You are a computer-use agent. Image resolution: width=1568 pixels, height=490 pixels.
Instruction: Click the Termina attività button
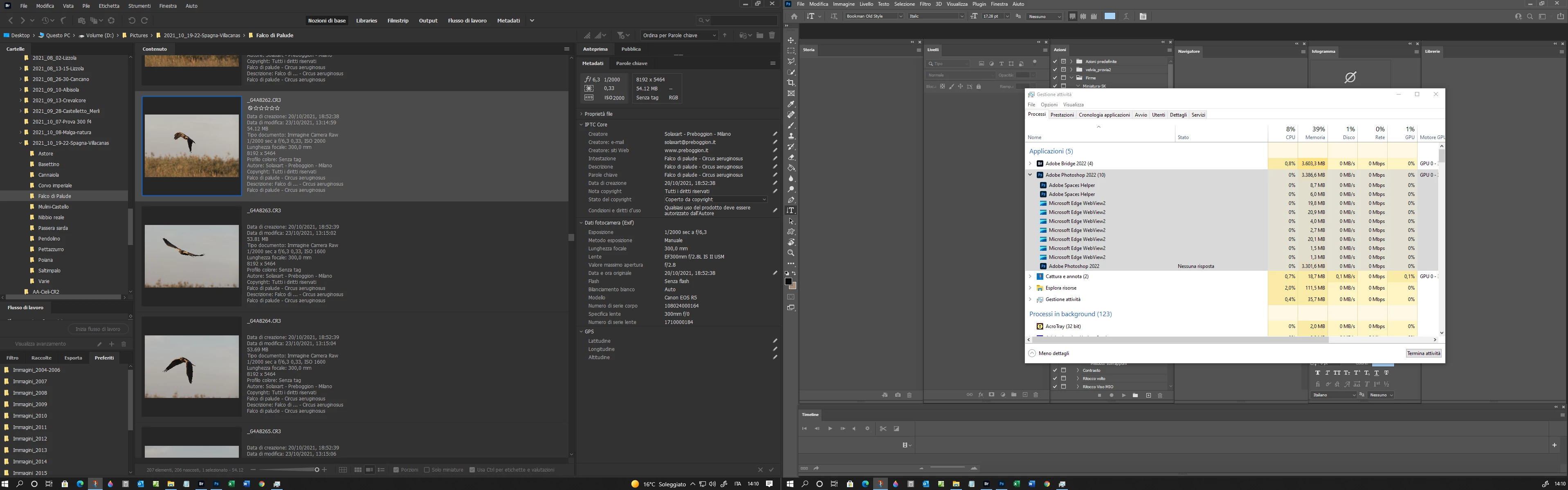click(x=1423, y=354)
